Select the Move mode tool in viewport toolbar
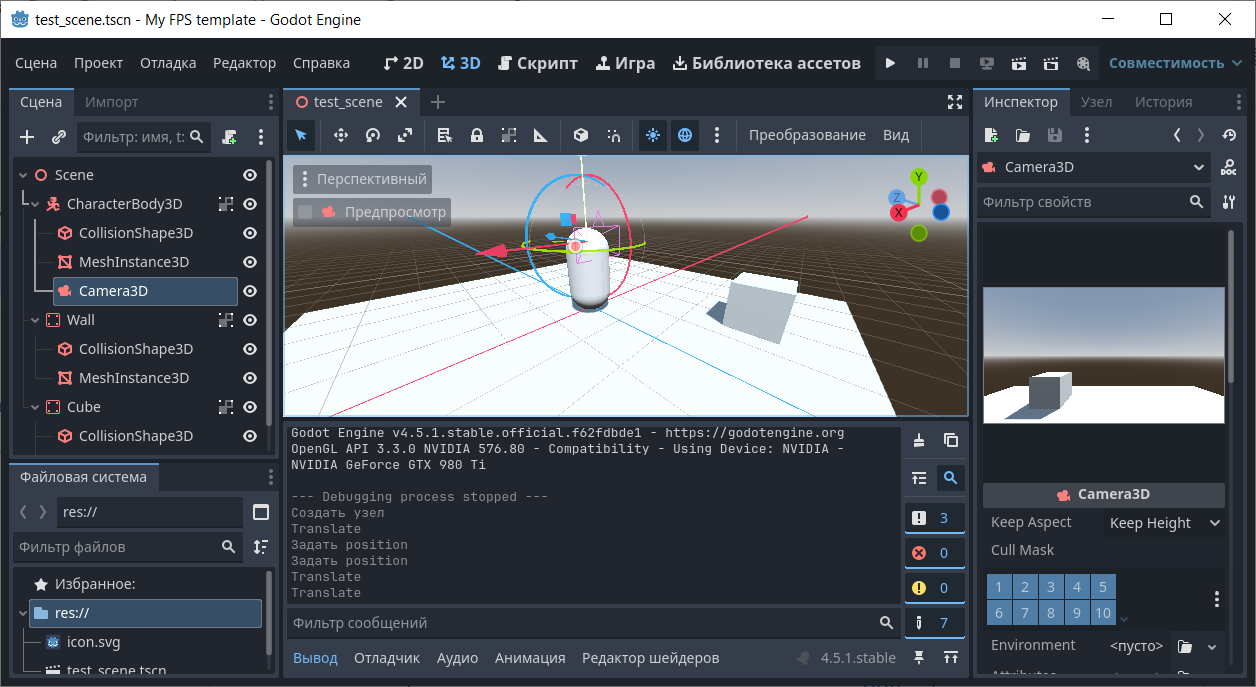The width and height of the screenshot is (1256, 687). (340, 135)
